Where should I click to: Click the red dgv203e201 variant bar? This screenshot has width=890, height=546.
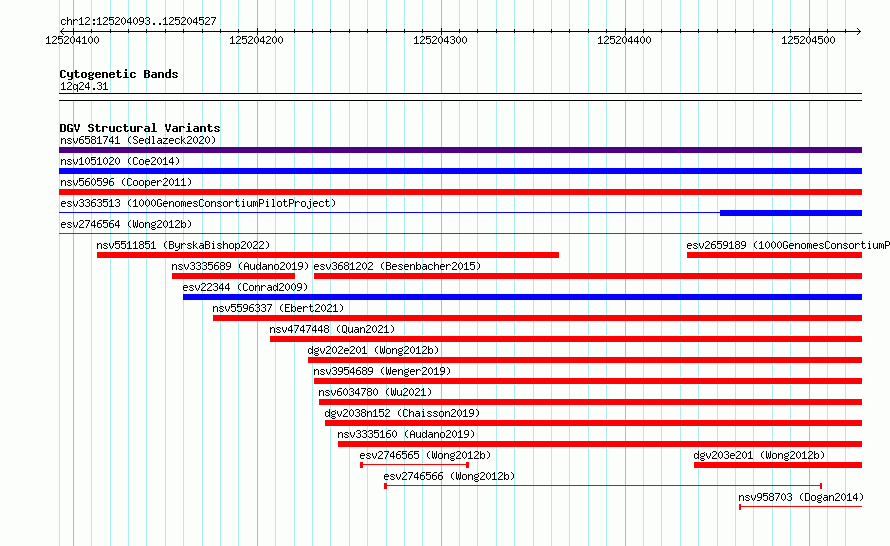click(x=778, y=465)
